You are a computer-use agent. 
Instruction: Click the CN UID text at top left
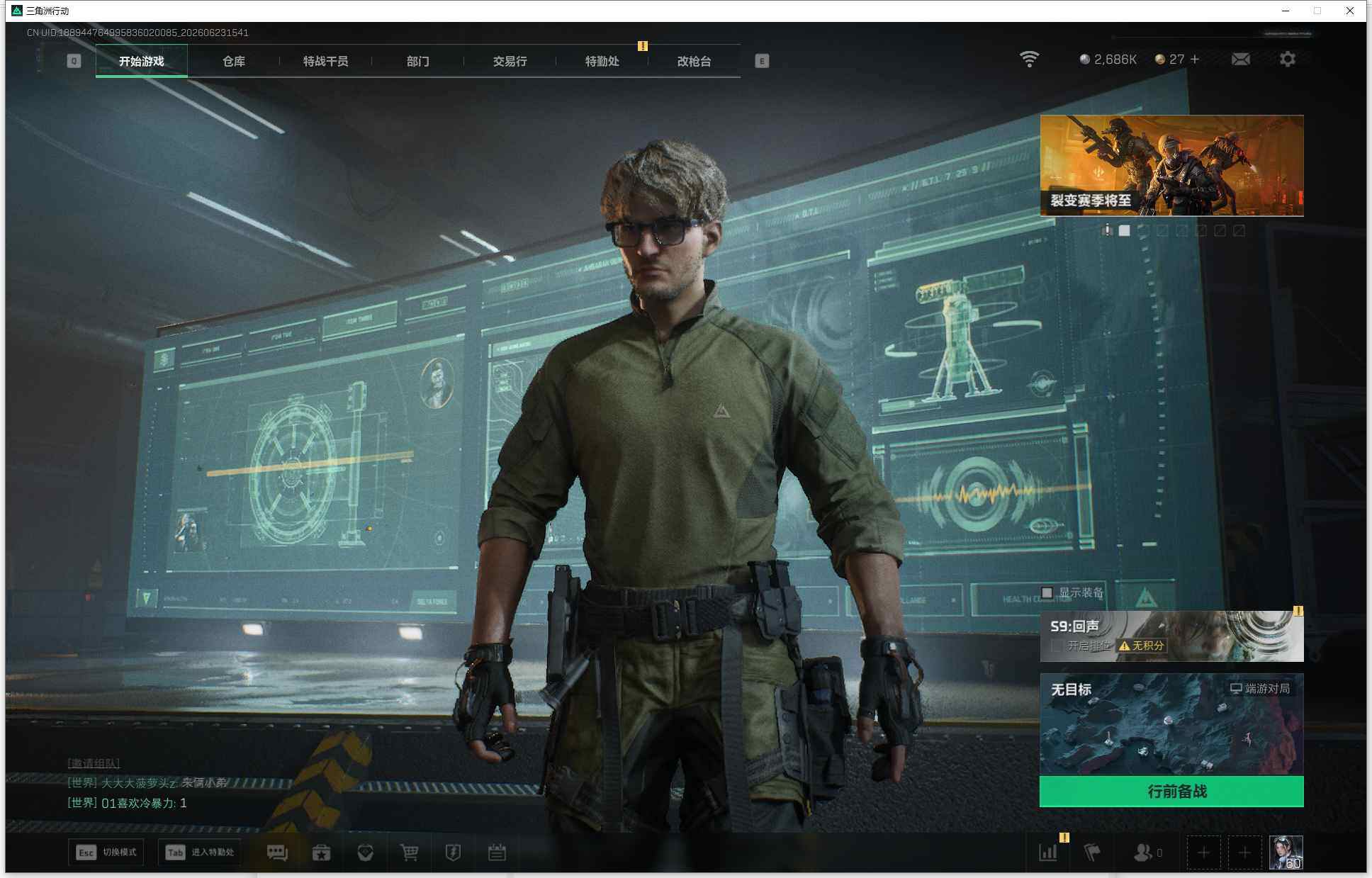pyautogui.click(x=137, y=33)
